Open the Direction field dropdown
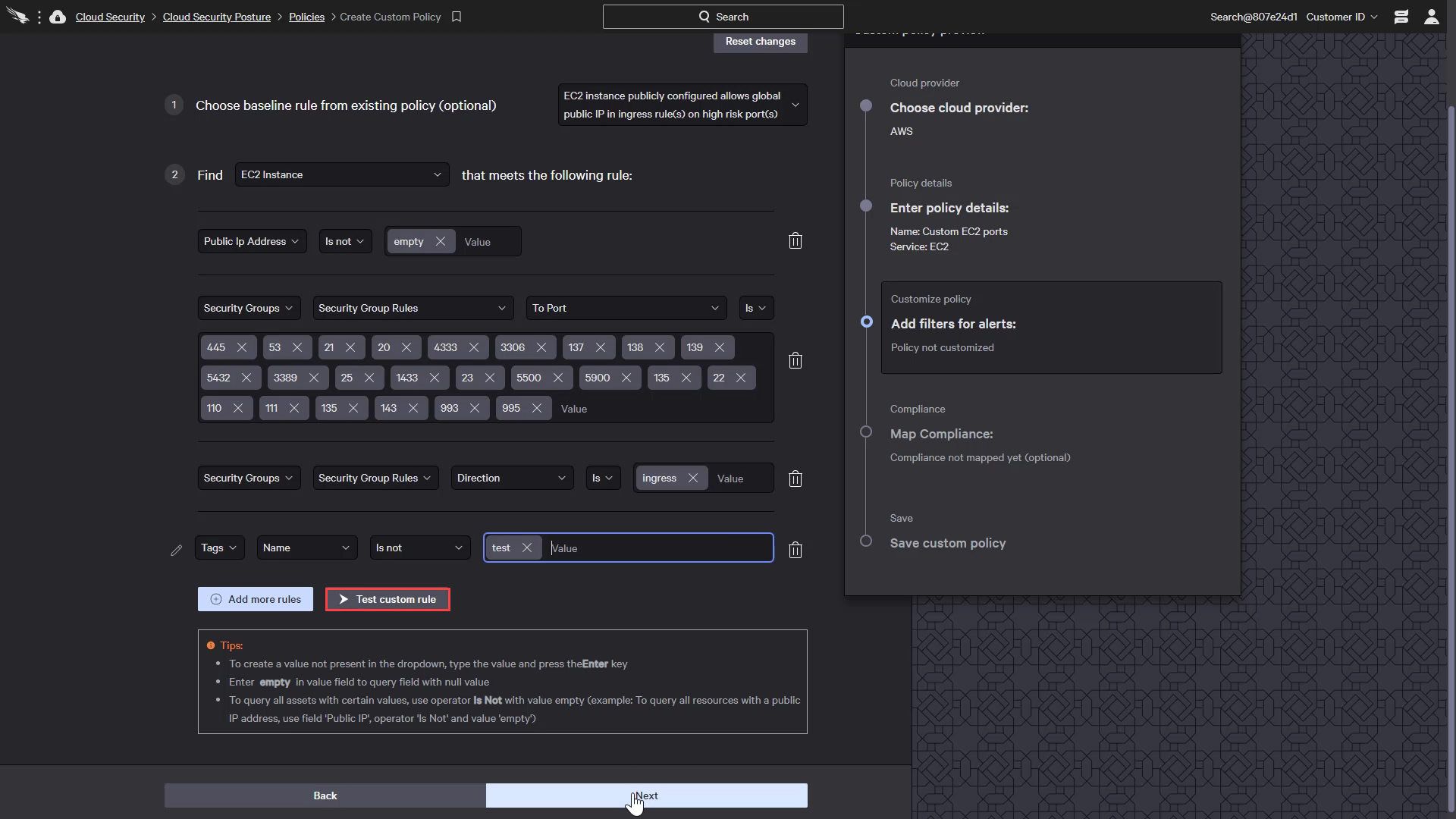 (513, 478)
